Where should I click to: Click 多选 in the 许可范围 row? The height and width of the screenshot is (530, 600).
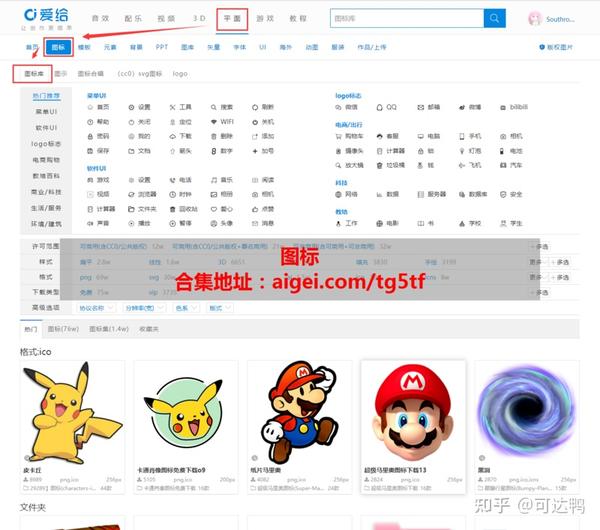coord(540,246)
